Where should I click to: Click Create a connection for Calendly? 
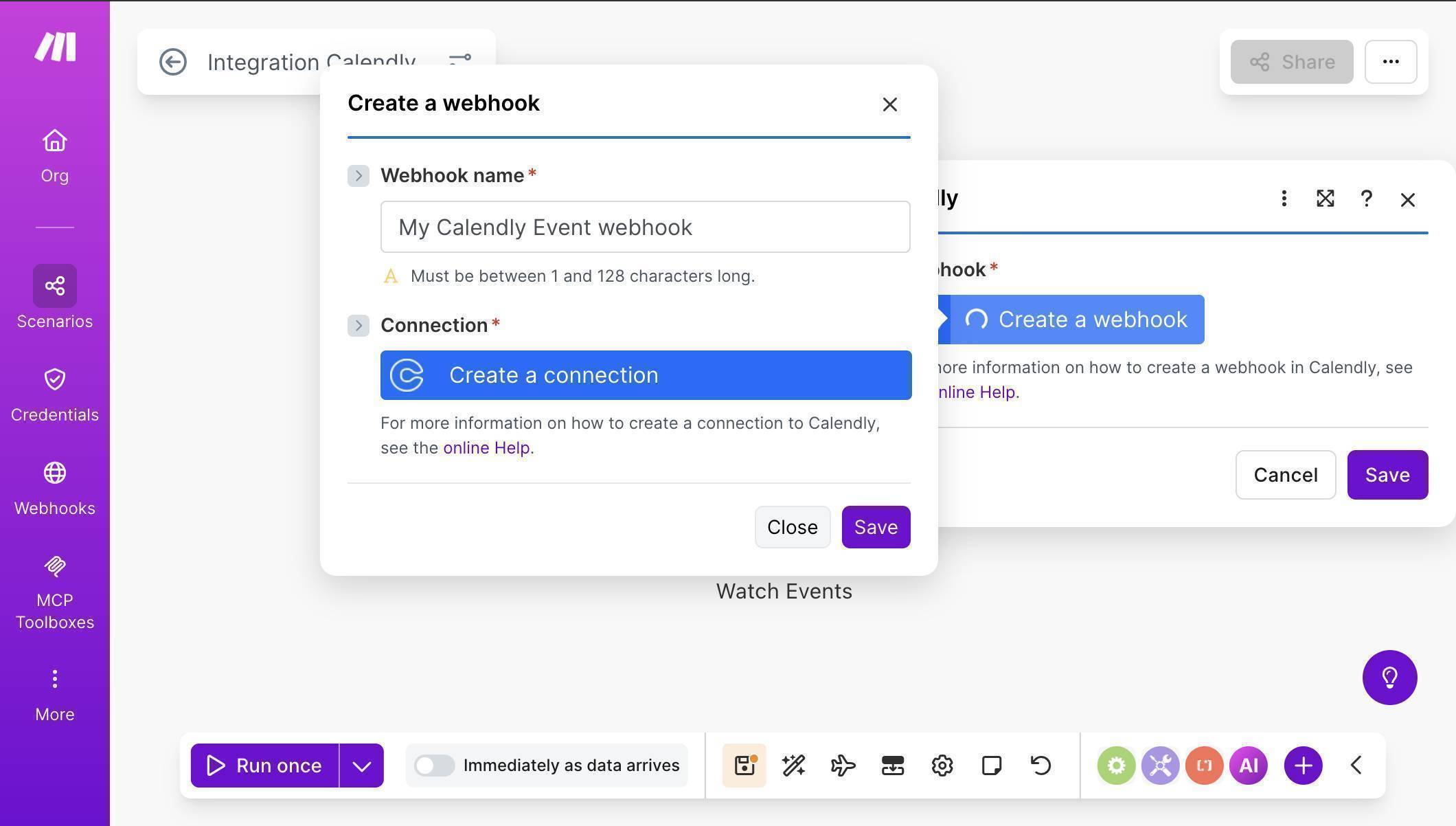[645, 375]
